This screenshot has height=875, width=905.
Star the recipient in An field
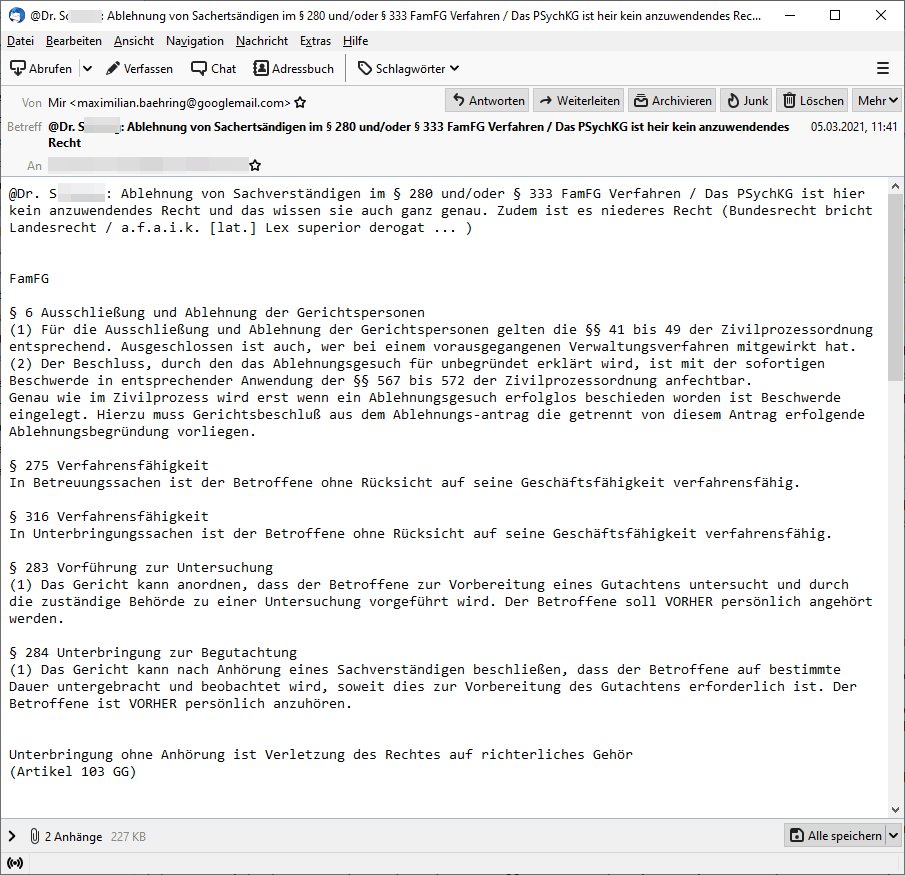tap(255, 166)
